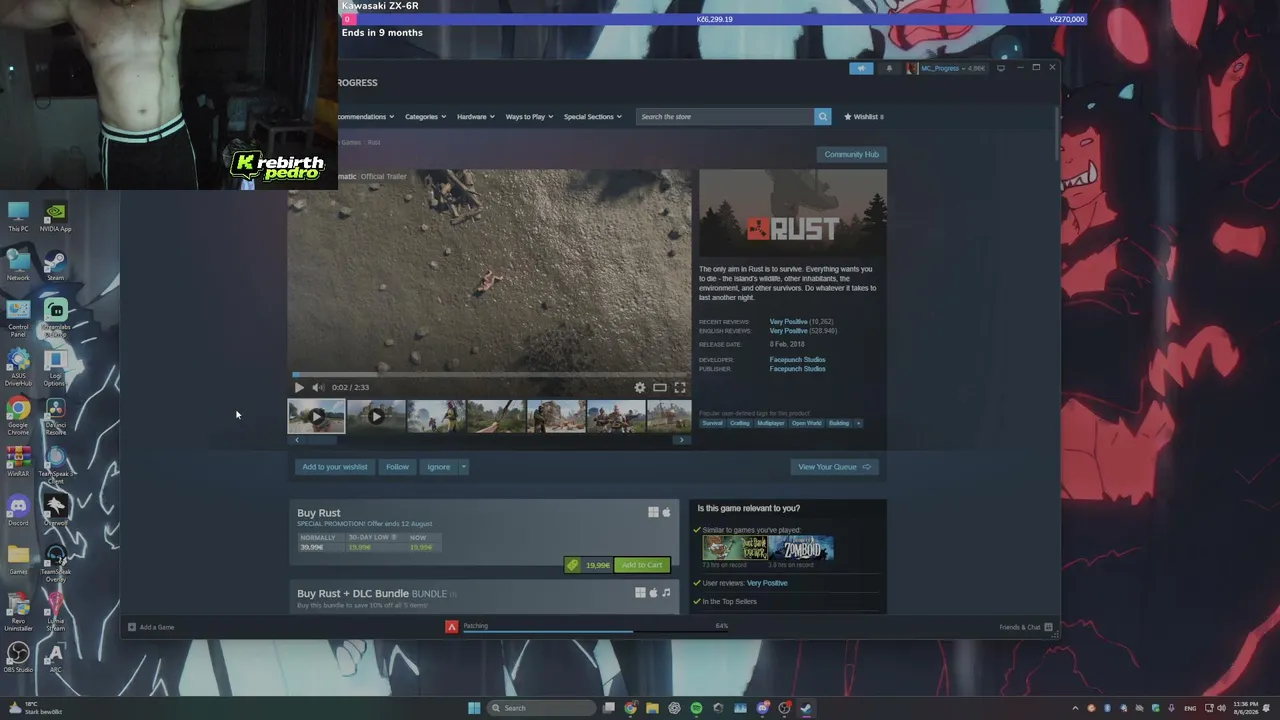Advance the media strip with right arrow
1280x720 pixels.
click(x=682, y=440)
